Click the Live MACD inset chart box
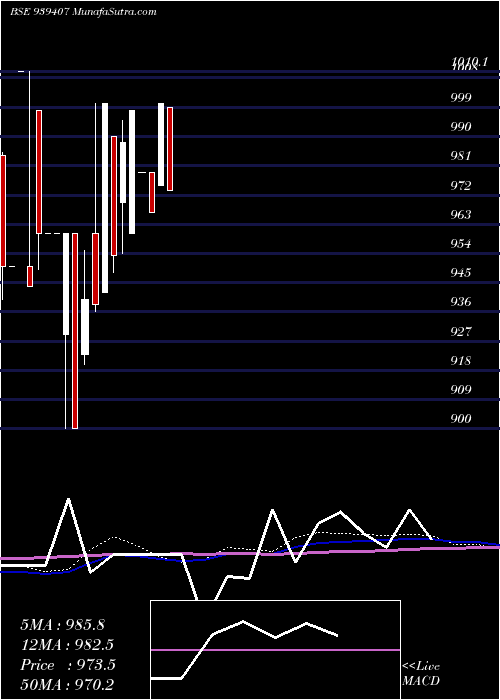 point(275,650)
